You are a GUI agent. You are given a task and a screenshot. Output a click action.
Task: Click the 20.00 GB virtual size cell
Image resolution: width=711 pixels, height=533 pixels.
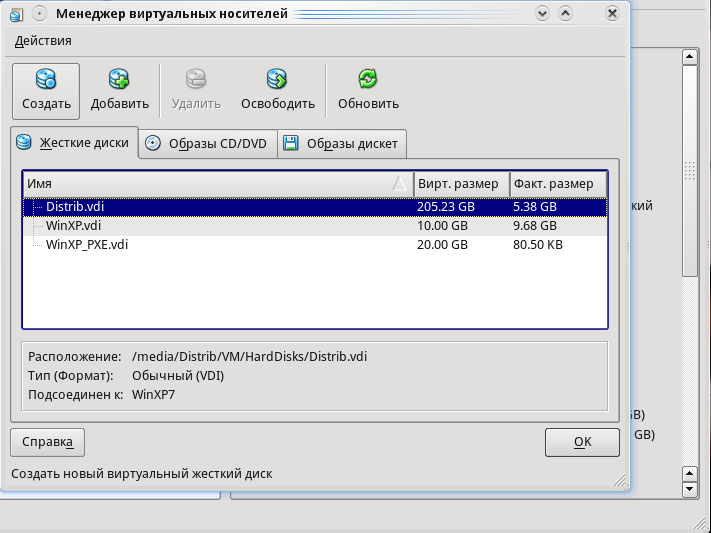pos(442,245)
